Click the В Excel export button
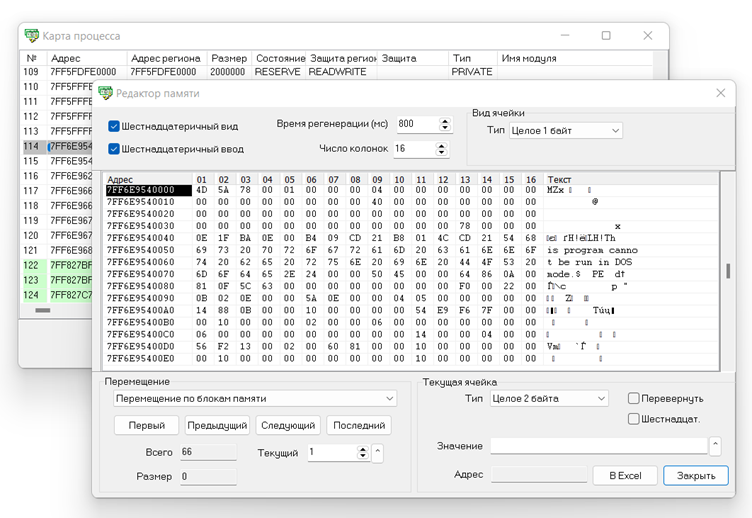This screenshot has height=518, width=752. (625, 476)
